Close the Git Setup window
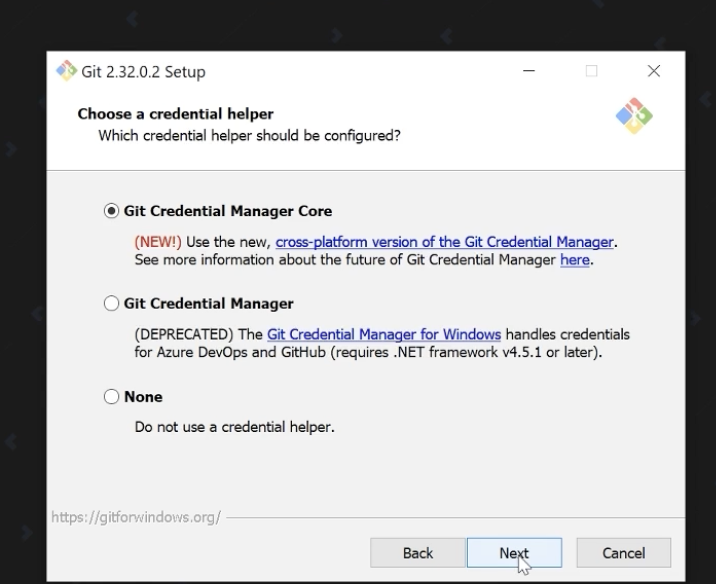 pos(654,71)
